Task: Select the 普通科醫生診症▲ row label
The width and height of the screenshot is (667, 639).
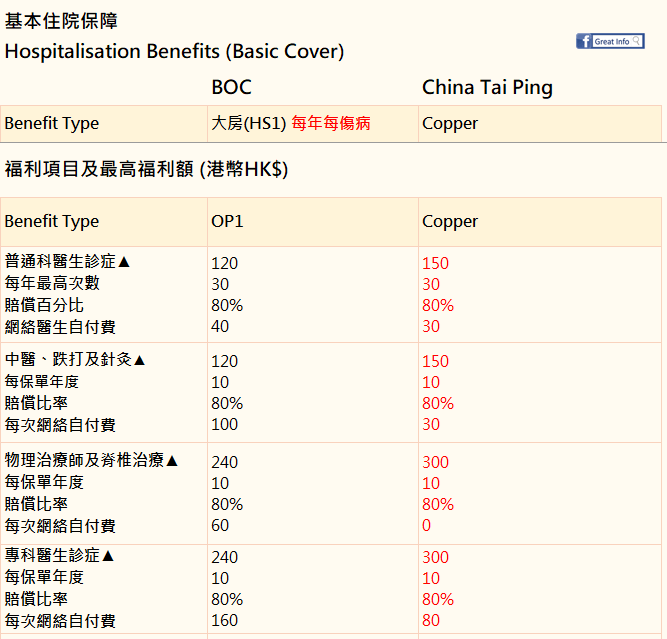Action: (67, 261)
